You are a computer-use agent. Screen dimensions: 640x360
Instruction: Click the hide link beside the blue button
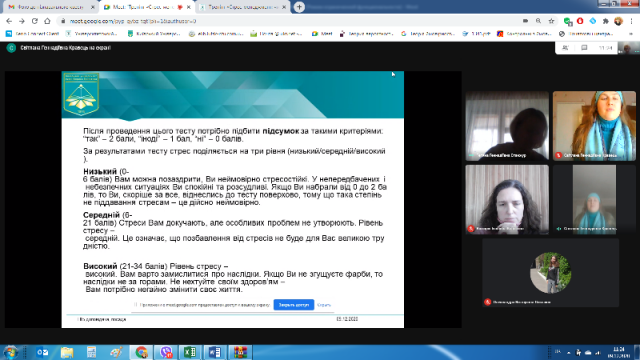[324, 305]
